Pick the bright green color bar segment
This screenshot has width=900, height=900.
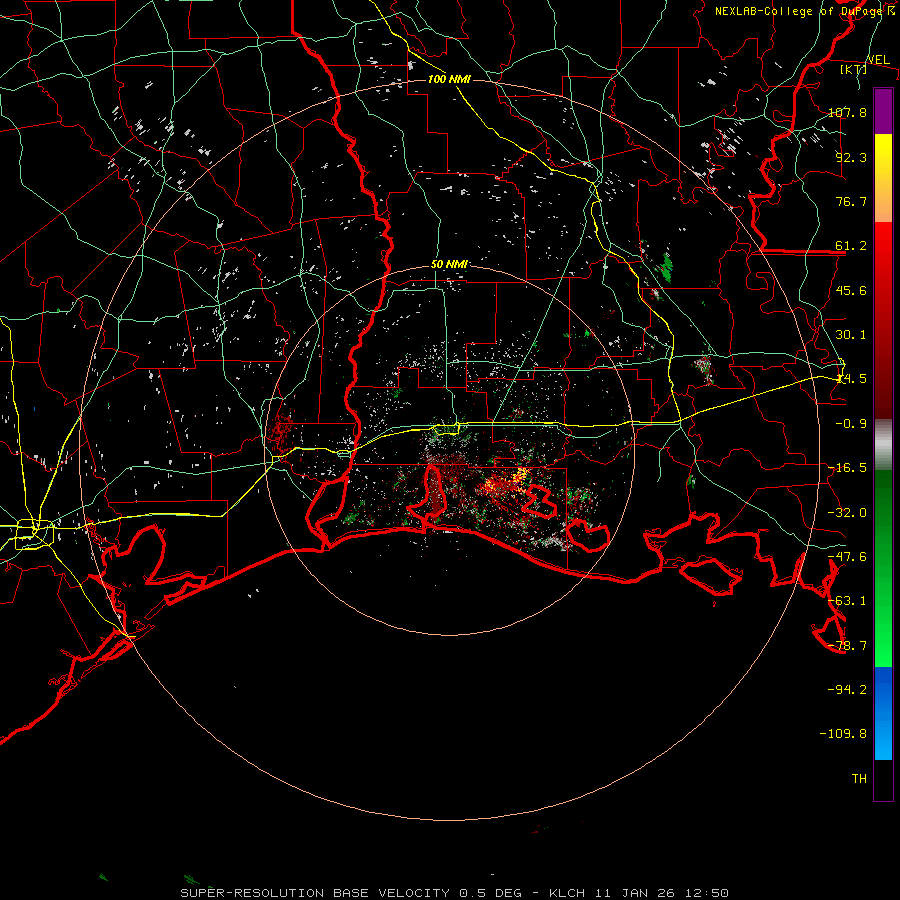883,568
